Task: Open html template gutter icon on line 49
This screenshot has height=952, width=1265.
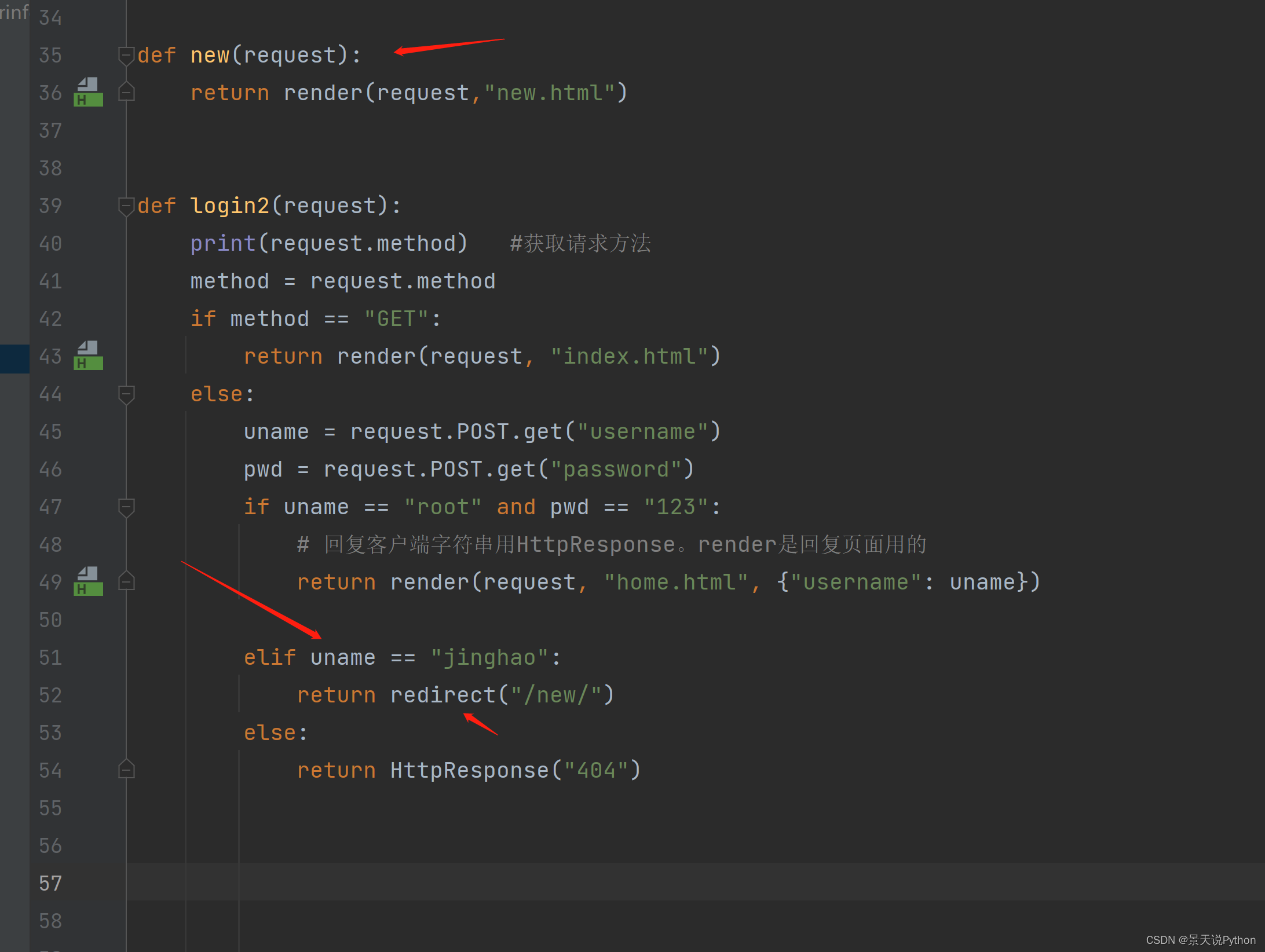Action: click(x=89, y=581)
